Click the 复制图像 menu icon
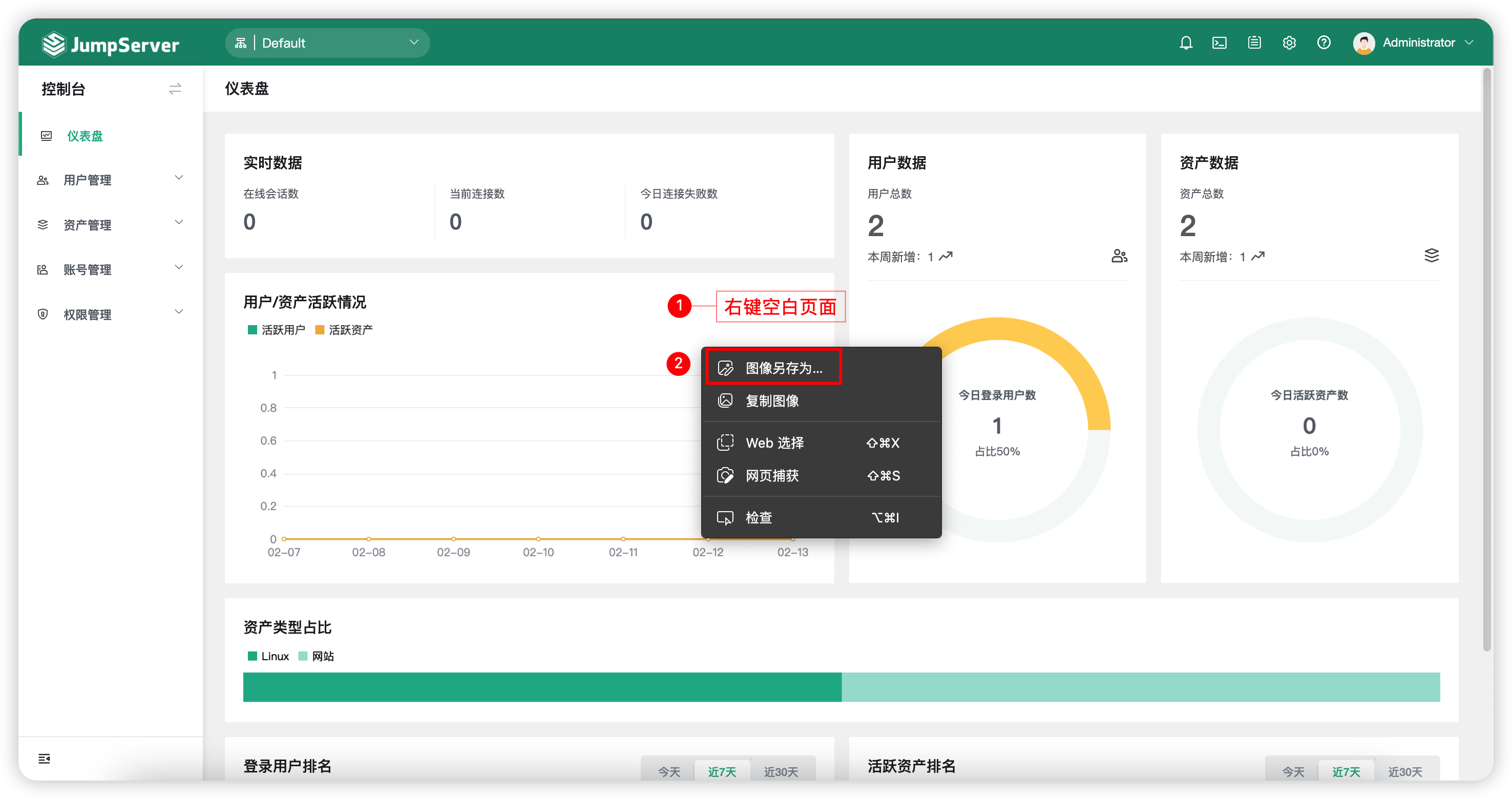1512x799 pixels. [x=725, y=401]
